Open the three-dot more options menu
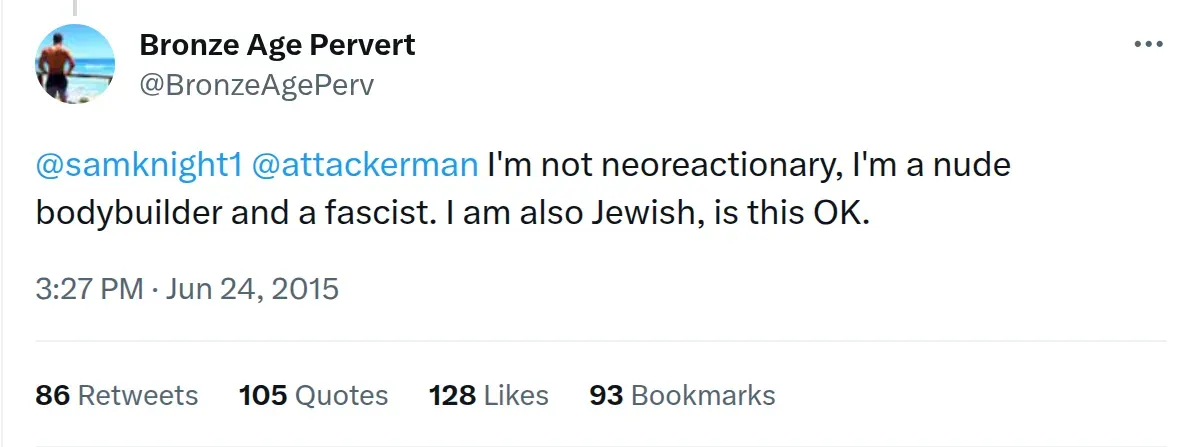Viewport: 1184px width, 447px height. tap(1146, 45)
